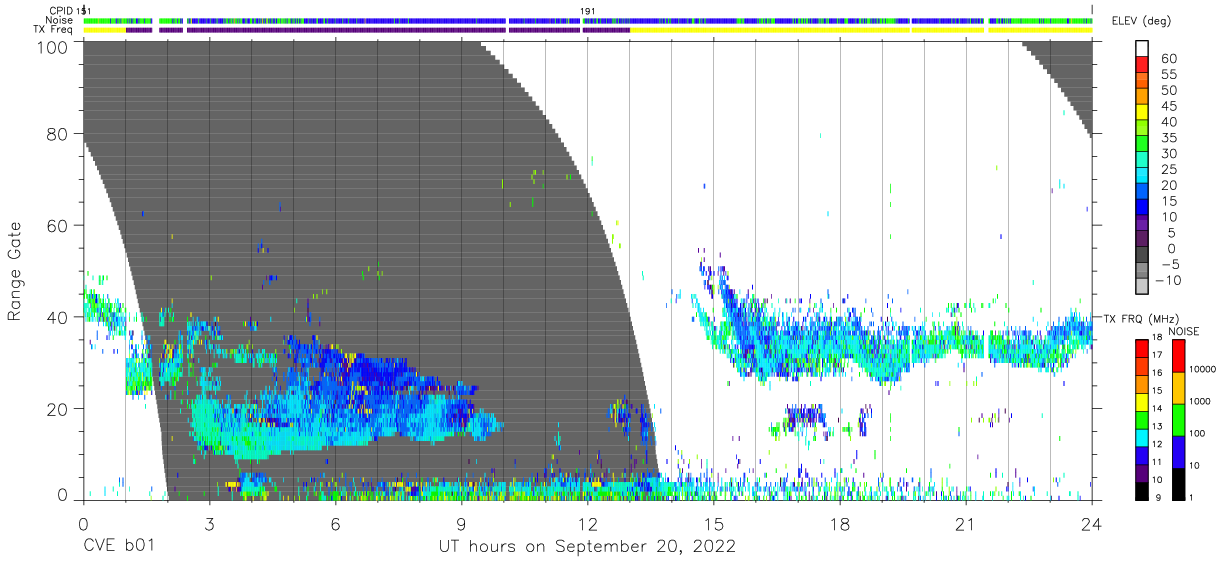
Task: Click the "100" tick on the Range Gate axis
Action: pyautogui.click(x=52, y=46)
